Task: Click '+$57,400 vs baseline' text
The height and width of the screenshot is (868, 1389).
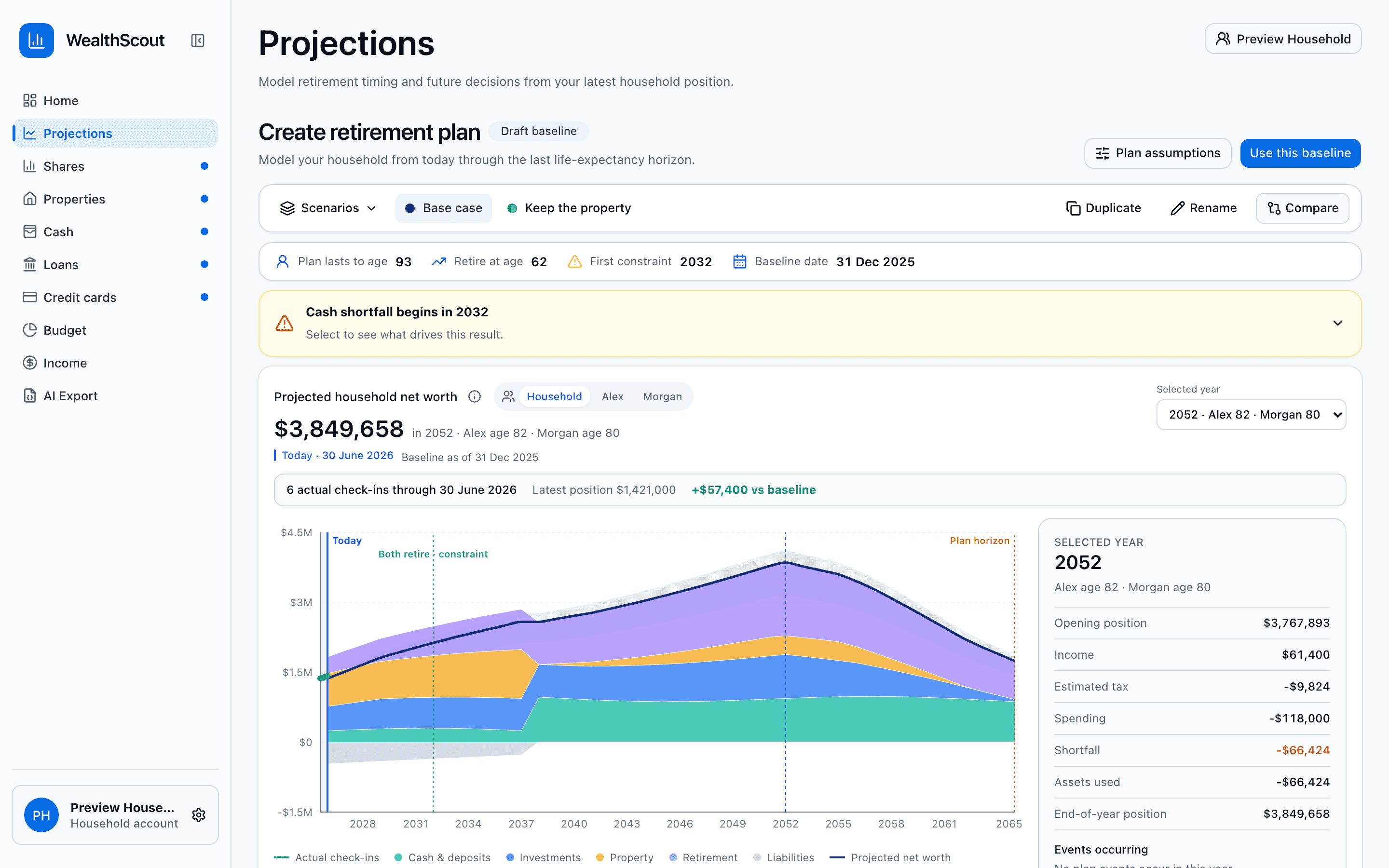Action: coord(753,489)
